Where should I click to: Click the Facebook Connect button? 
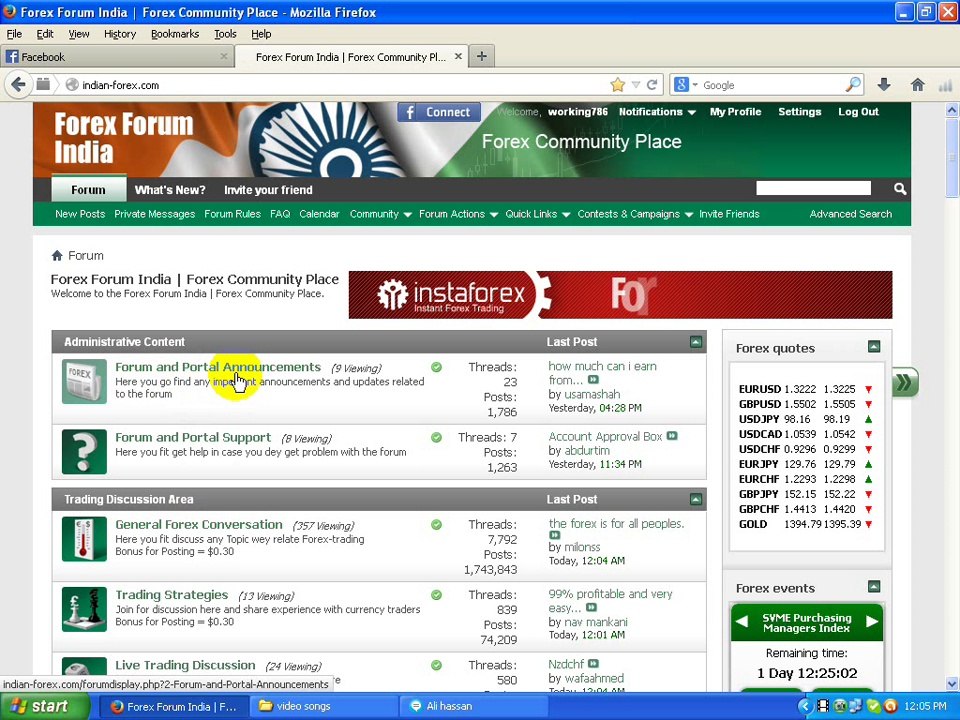click(438, 112)
